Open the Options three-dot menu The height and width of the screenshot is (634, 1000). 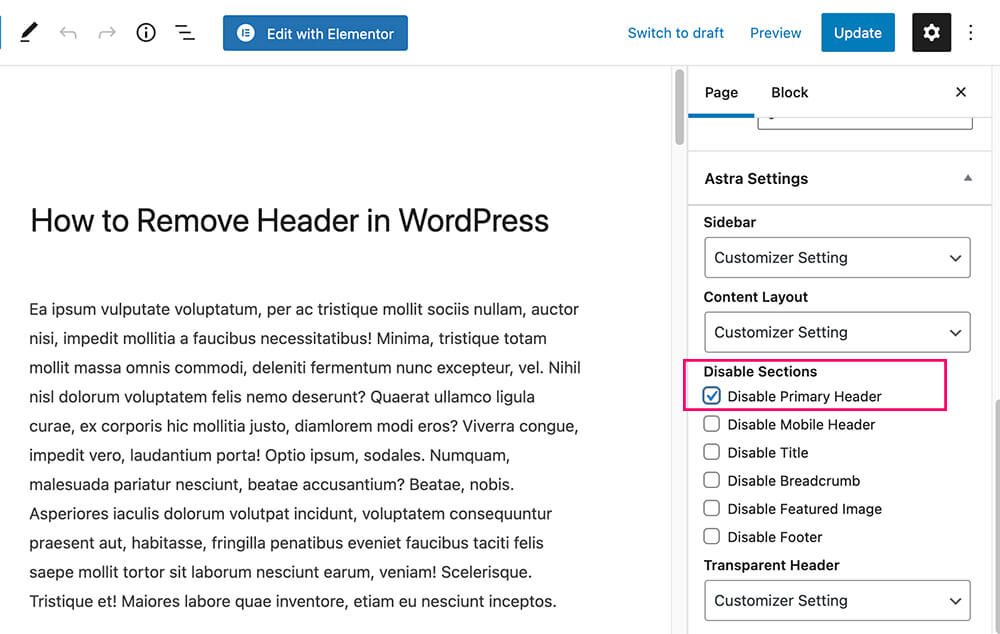(971, 32)
